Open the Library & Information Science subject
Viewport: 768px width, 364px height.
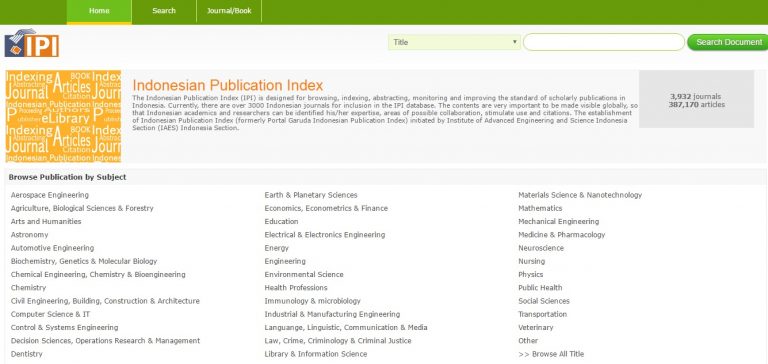coord(316,354)
